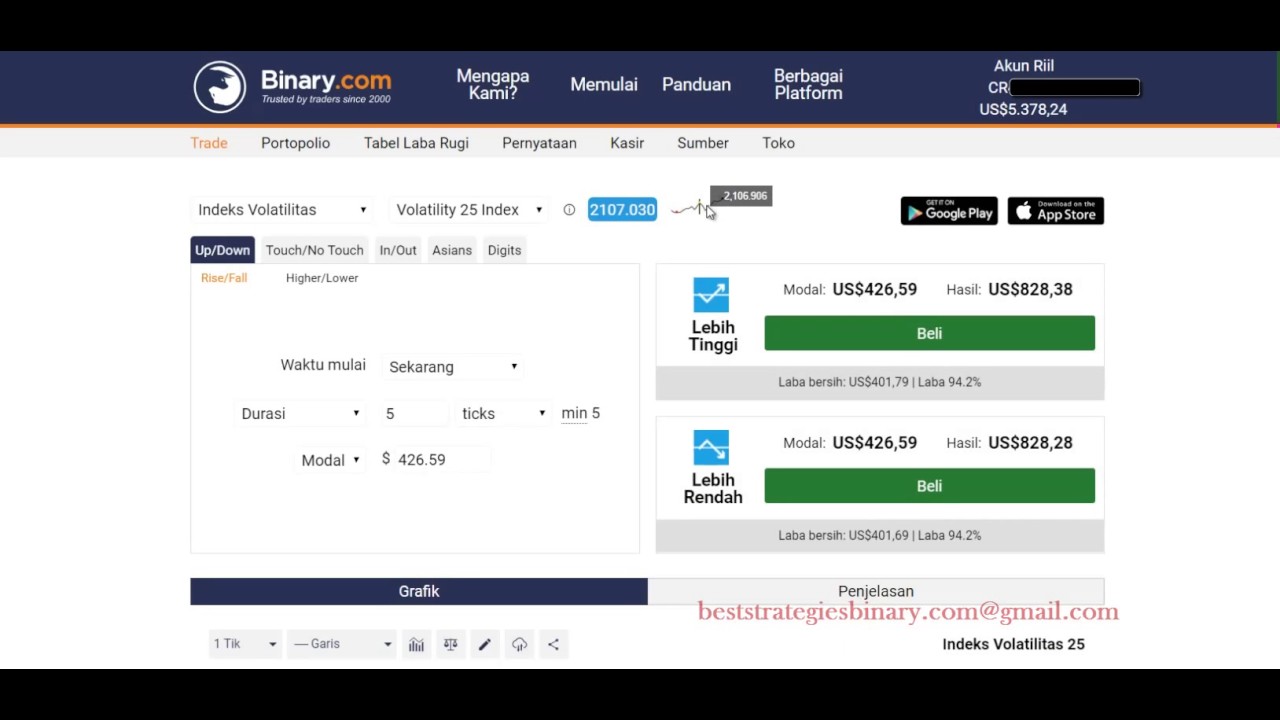Click the Binary.com logo
Image resolution: width=1280 pixels, height=720 pixels.
point(292,86)
